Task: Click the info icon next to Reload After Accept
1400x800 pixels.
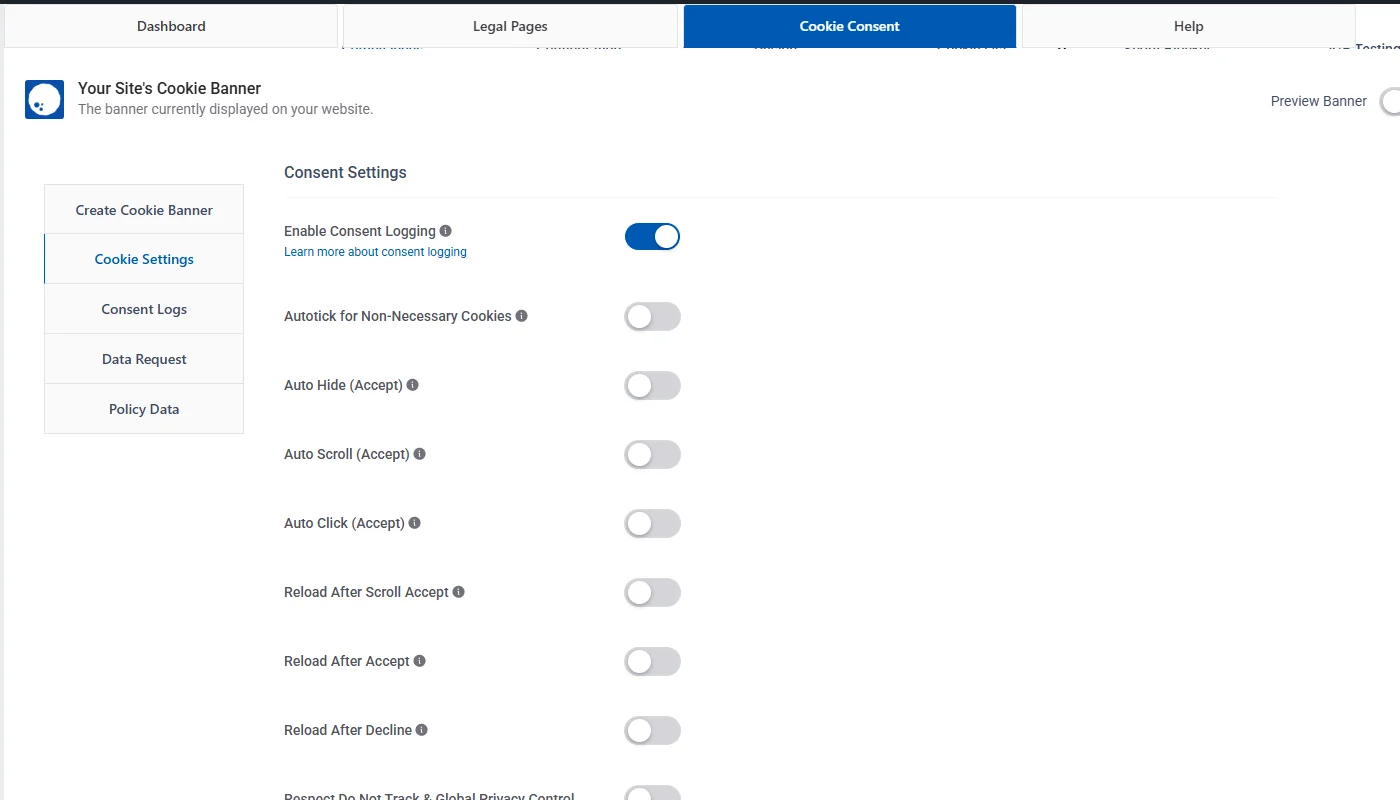Action: [x=420, y=660]
